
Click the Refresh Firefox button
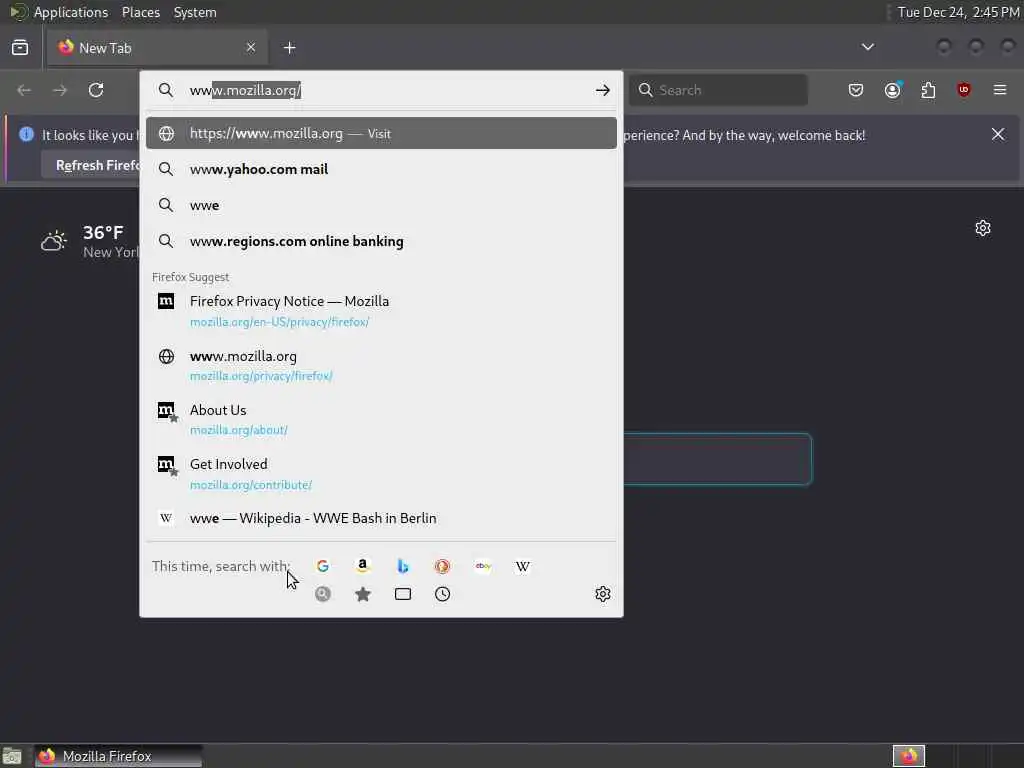coord(91,165)
